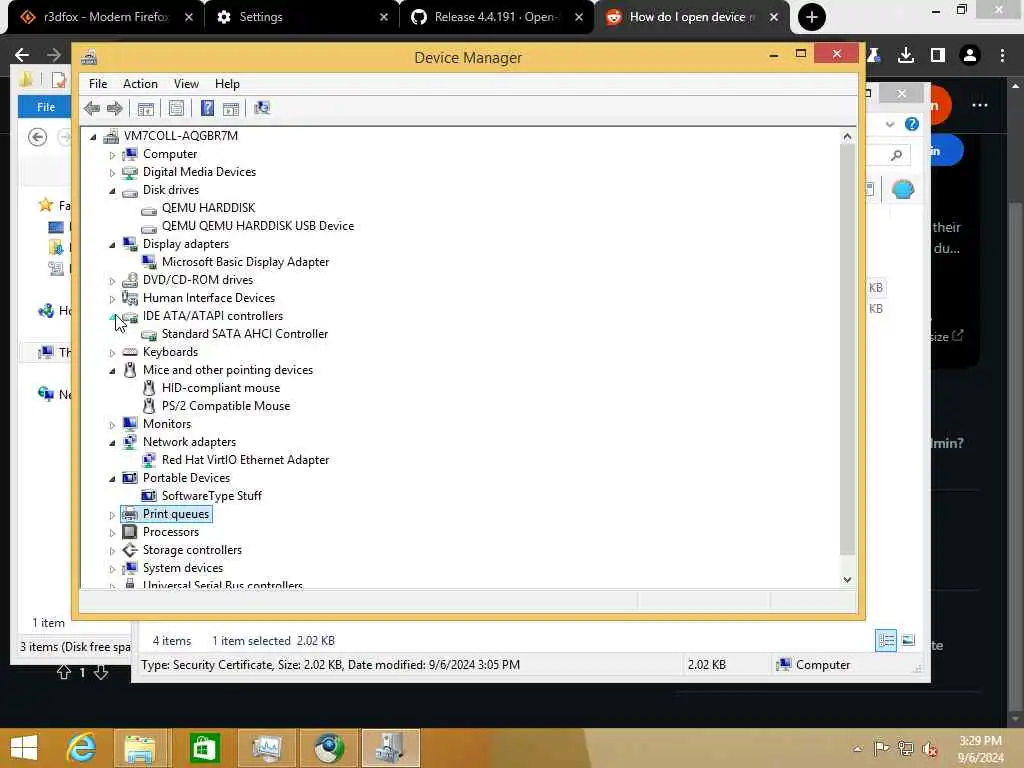Click the Properties toolbar icon in Device Manager
The image size is (1024, 768).
(x=176, y=108)
